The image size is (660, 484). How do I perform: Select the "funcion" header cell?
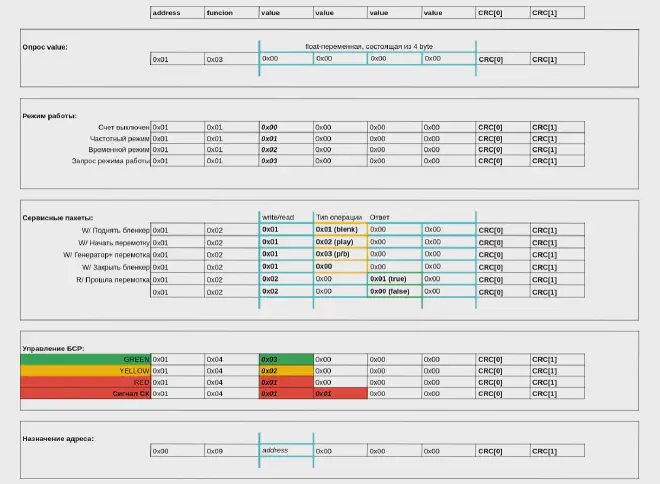(231, 14)
